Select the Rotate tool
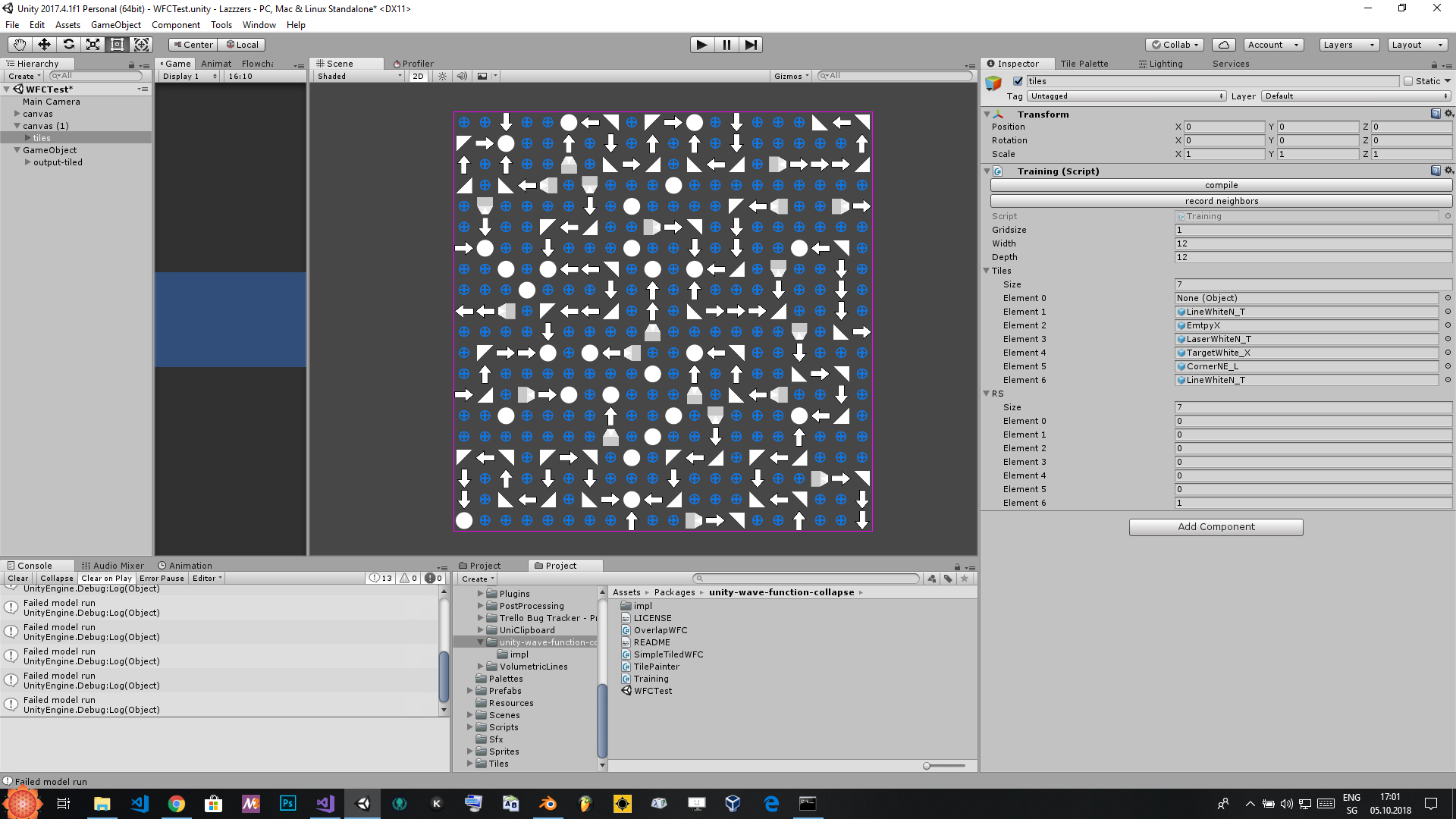The width and height of the screenshot is (1456, 819). pyautogui.click(x=68, y=45)
